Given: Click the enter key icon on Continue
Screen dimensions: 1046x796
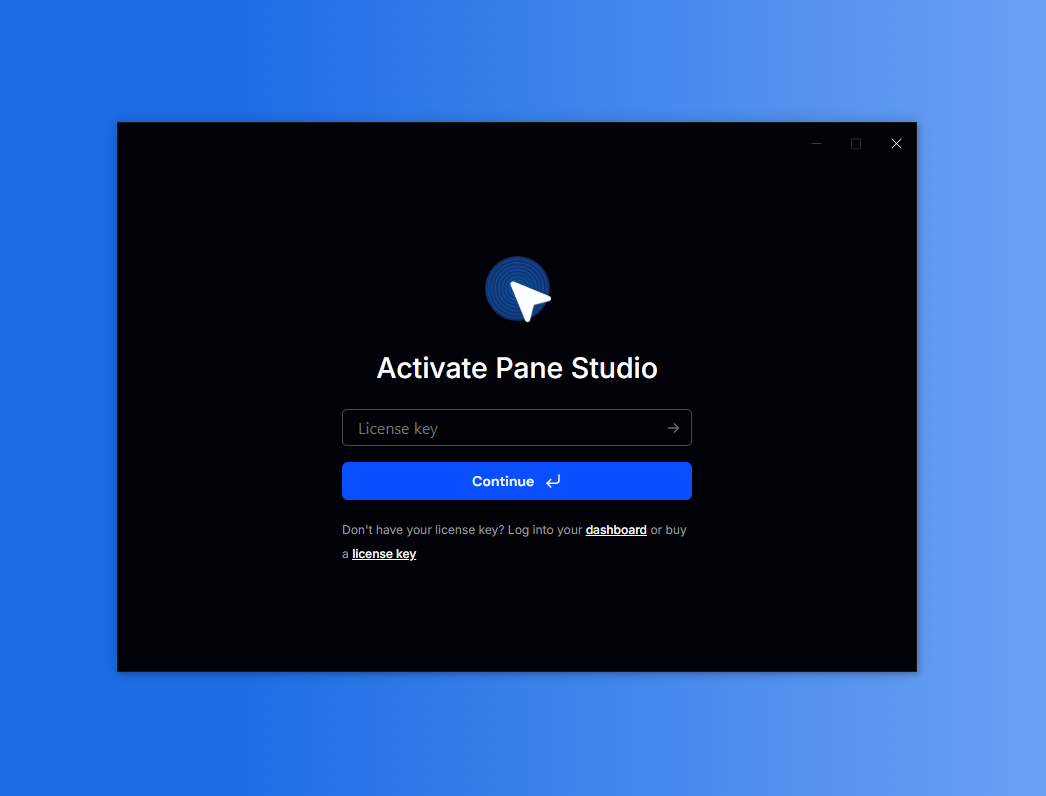Looking at the screenshot, I should tap(553, 481).
